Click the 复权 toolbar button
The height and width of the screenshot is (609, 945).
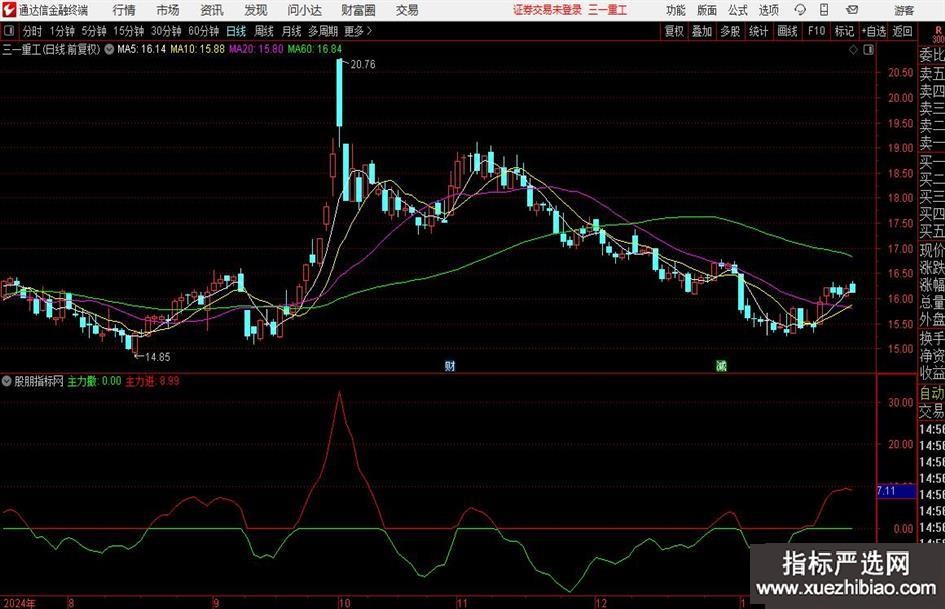point(674,31)
